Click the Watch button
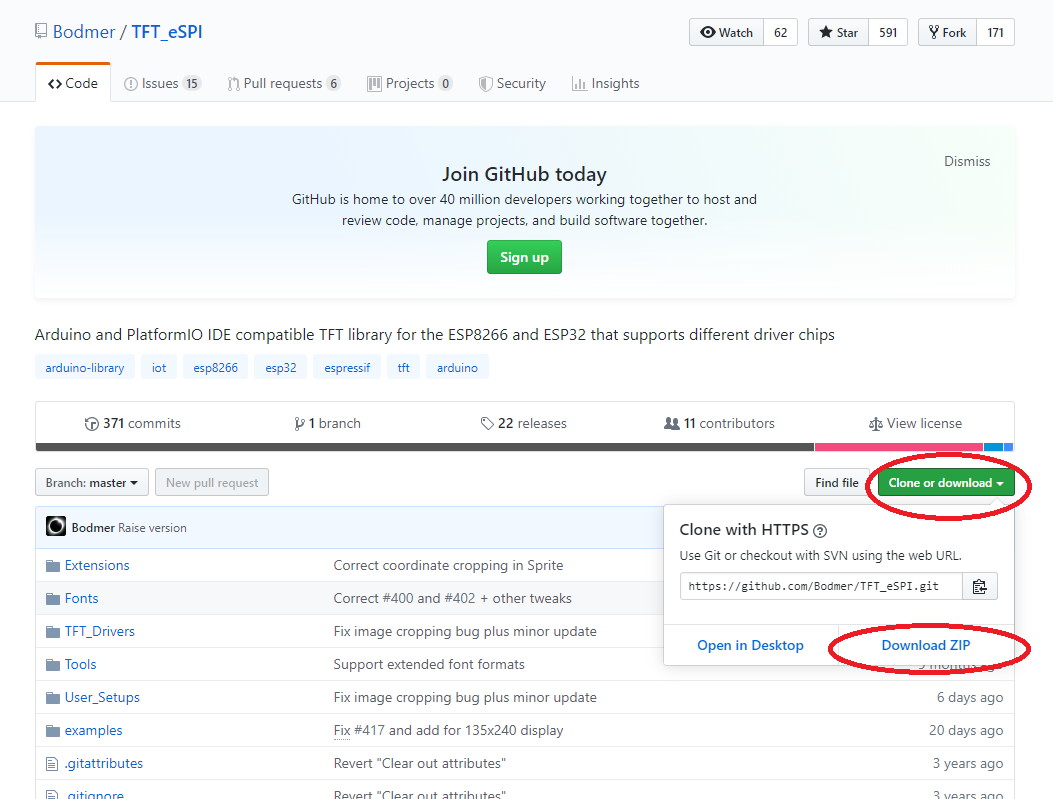The image size is (1053, 799). coord(727,32)
